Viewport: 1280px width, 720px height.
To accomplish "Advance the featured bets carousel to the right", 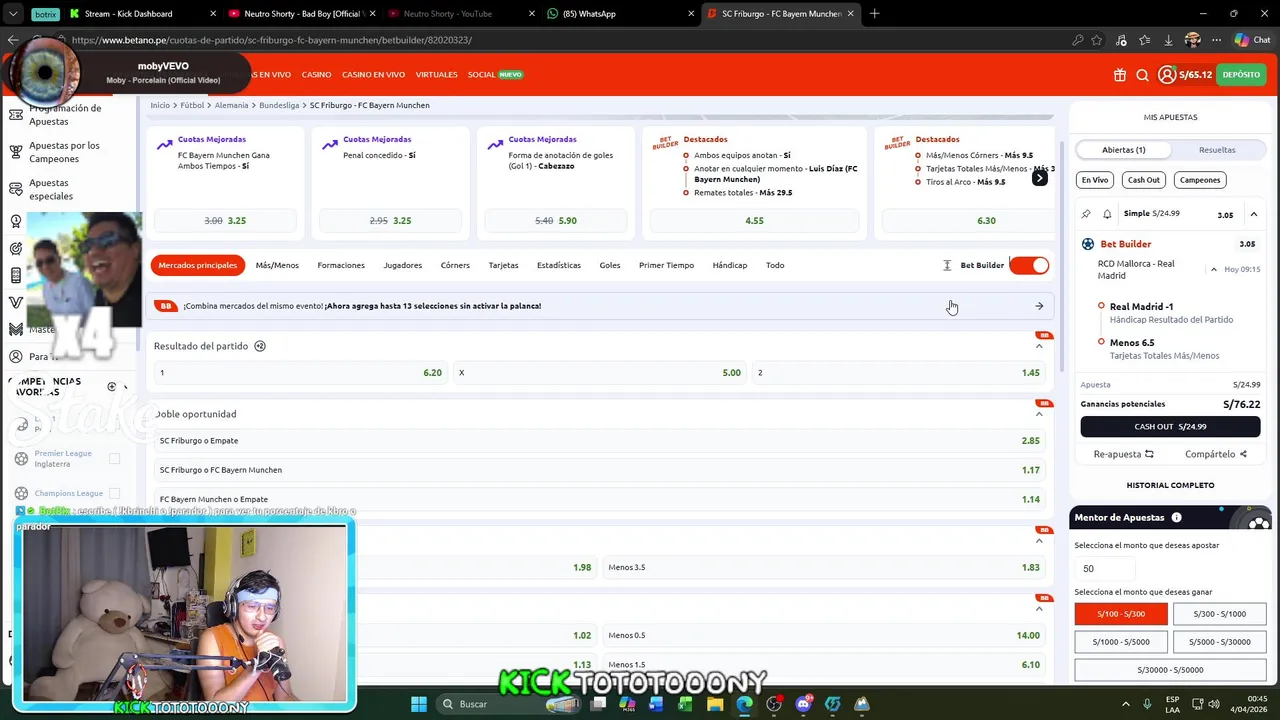I will (x=1039, y=178).
